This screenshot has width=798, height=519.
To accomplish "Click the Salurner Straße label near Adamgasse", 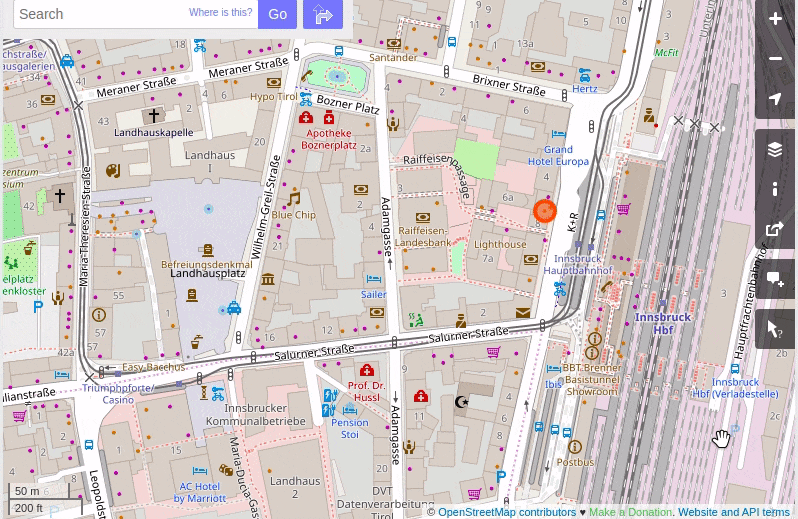I will click(x=468, y=335).
